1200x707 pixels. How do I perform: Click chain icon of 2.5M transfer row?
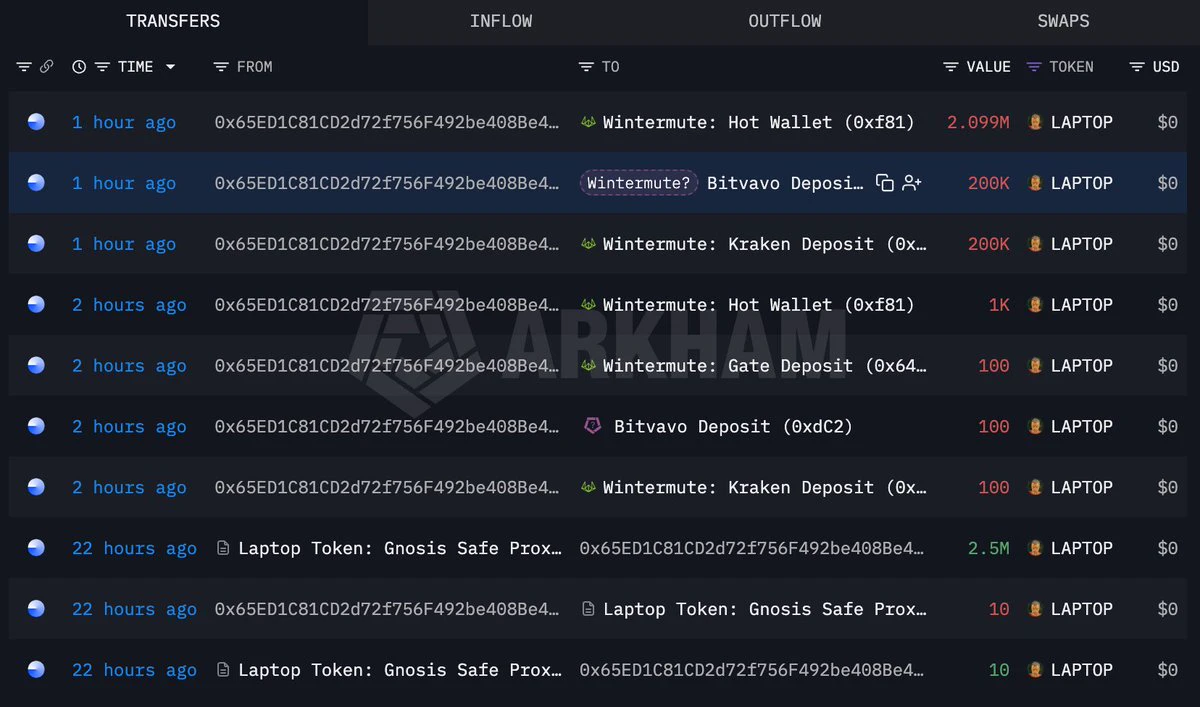point(36,548)
